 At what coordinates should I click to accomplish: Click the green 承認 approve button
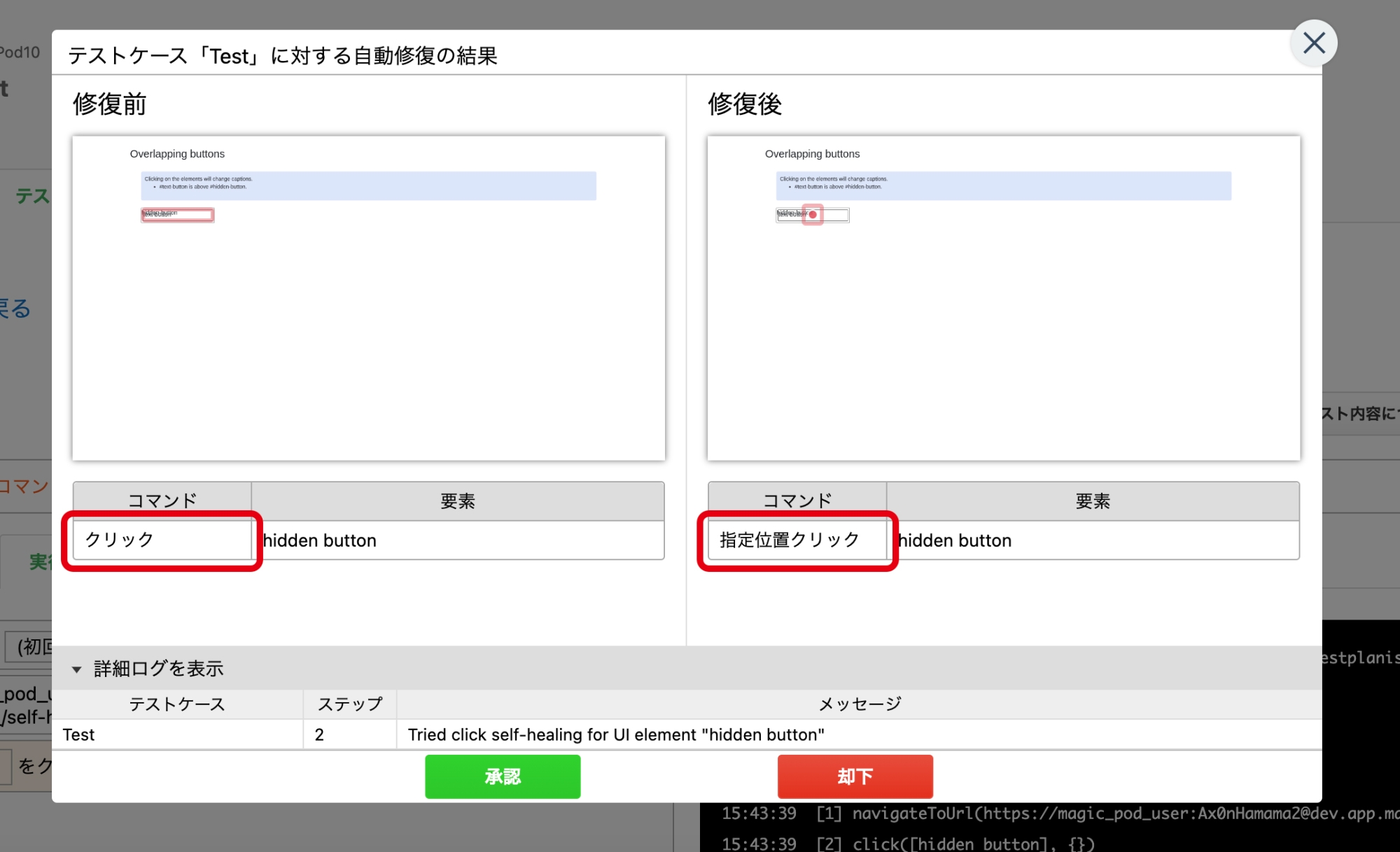click(503, 776)
